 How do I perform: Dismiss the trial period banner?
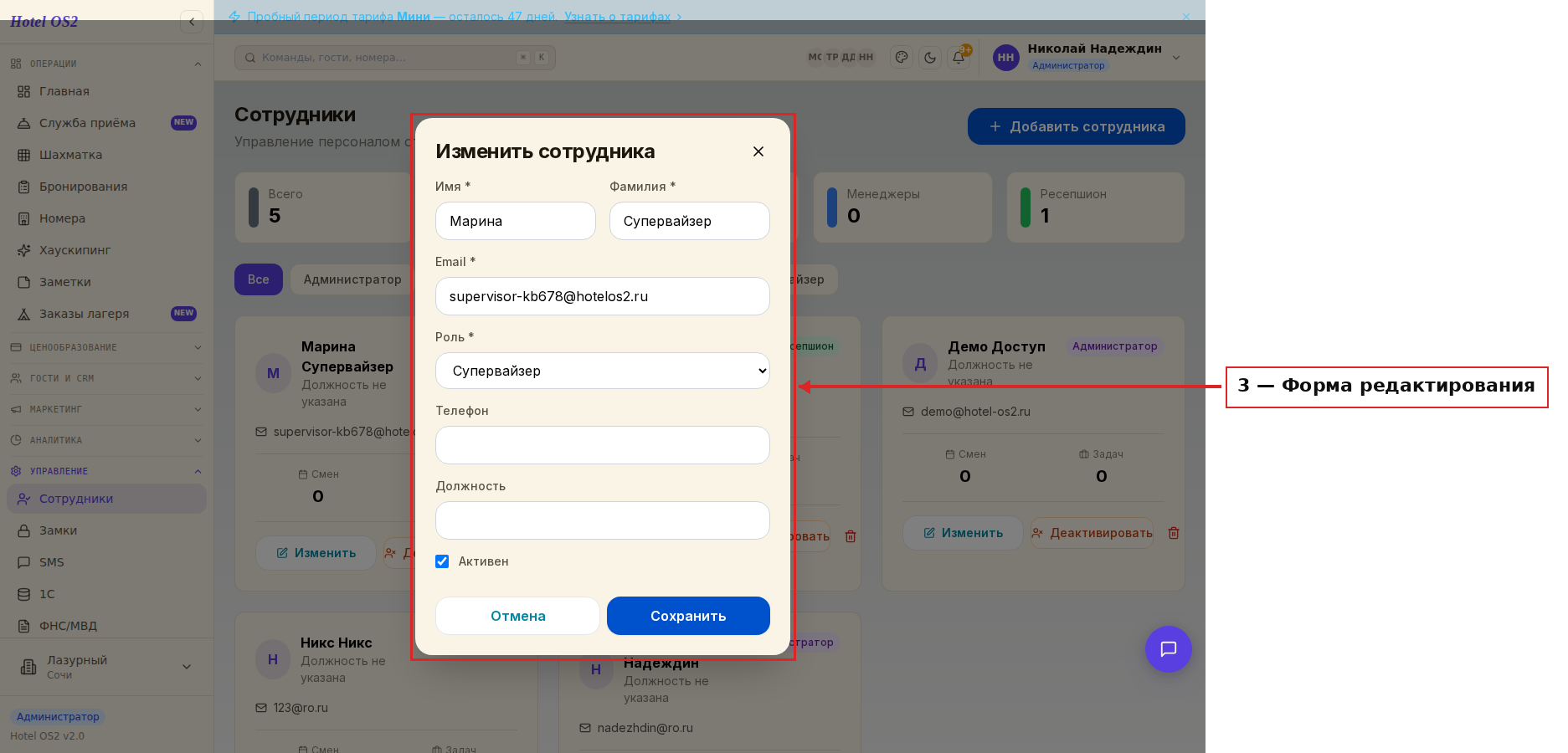tap(1186, 17)
